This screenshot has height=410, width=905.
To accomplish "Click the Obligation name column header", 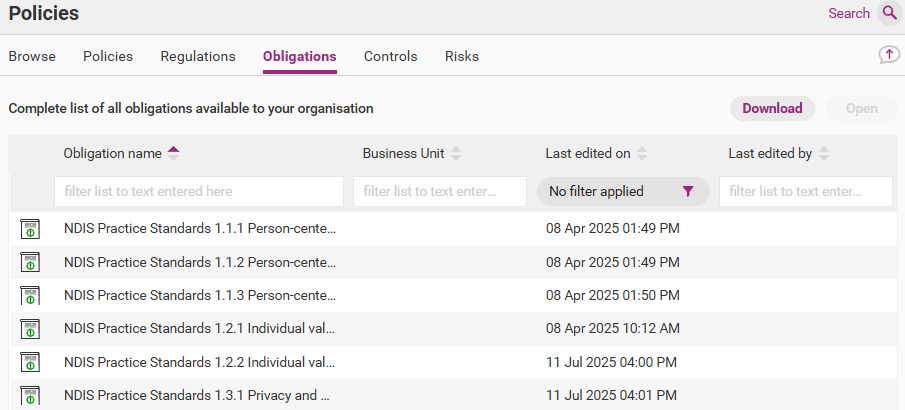I will (x=113, y=154).
